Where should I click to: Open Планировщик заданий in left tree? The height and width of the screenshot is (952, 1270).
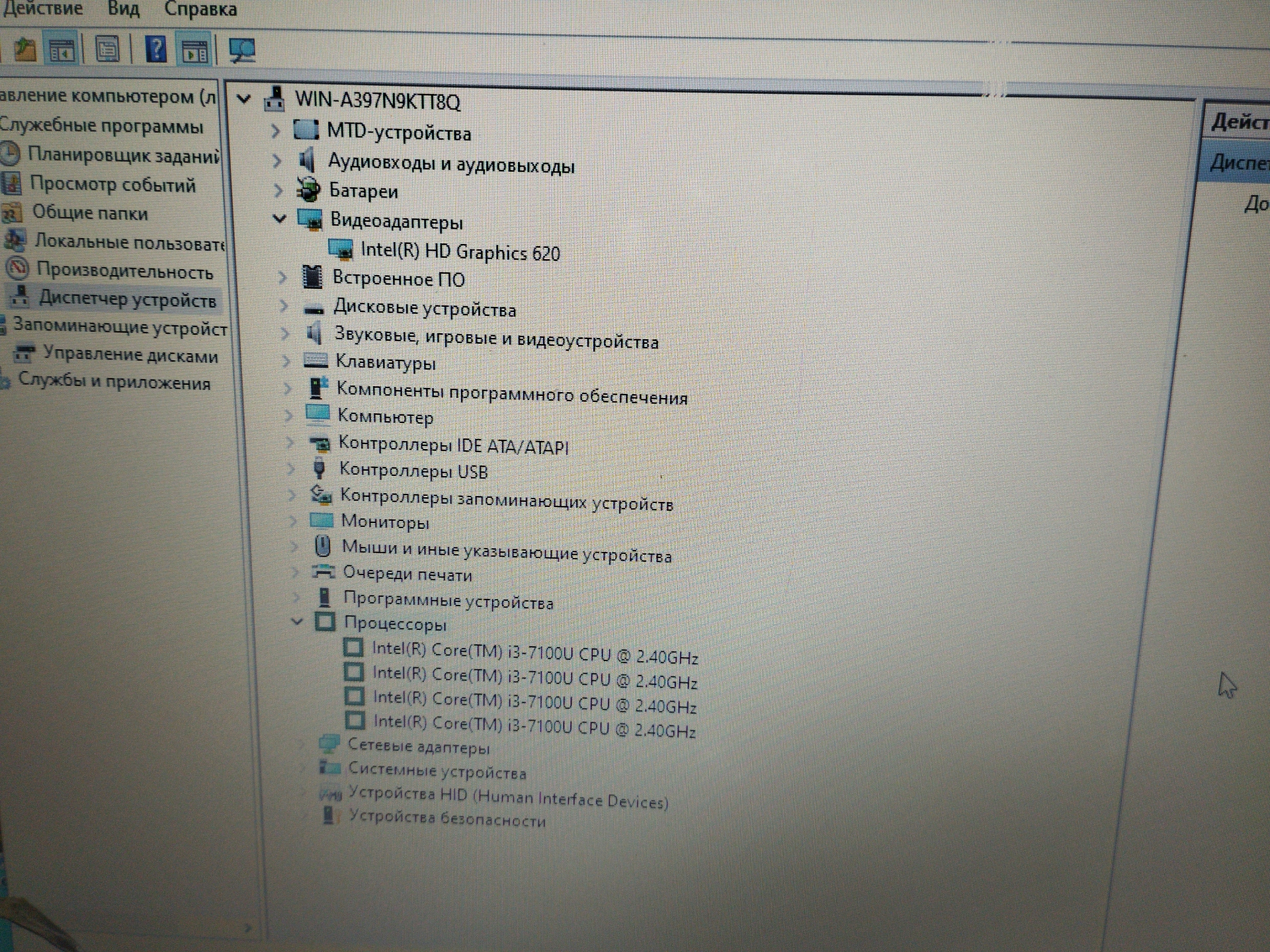[123, 155]
